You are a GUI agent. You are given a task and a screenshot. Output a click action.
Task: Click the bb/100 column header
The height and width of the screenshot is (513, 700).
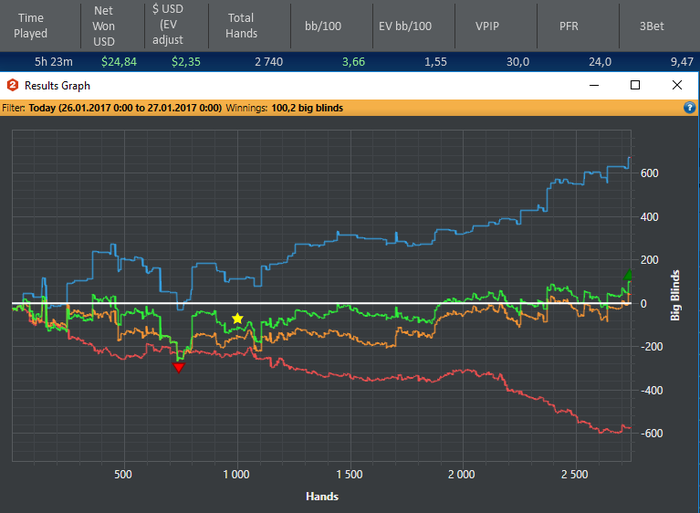coord(323,26)
